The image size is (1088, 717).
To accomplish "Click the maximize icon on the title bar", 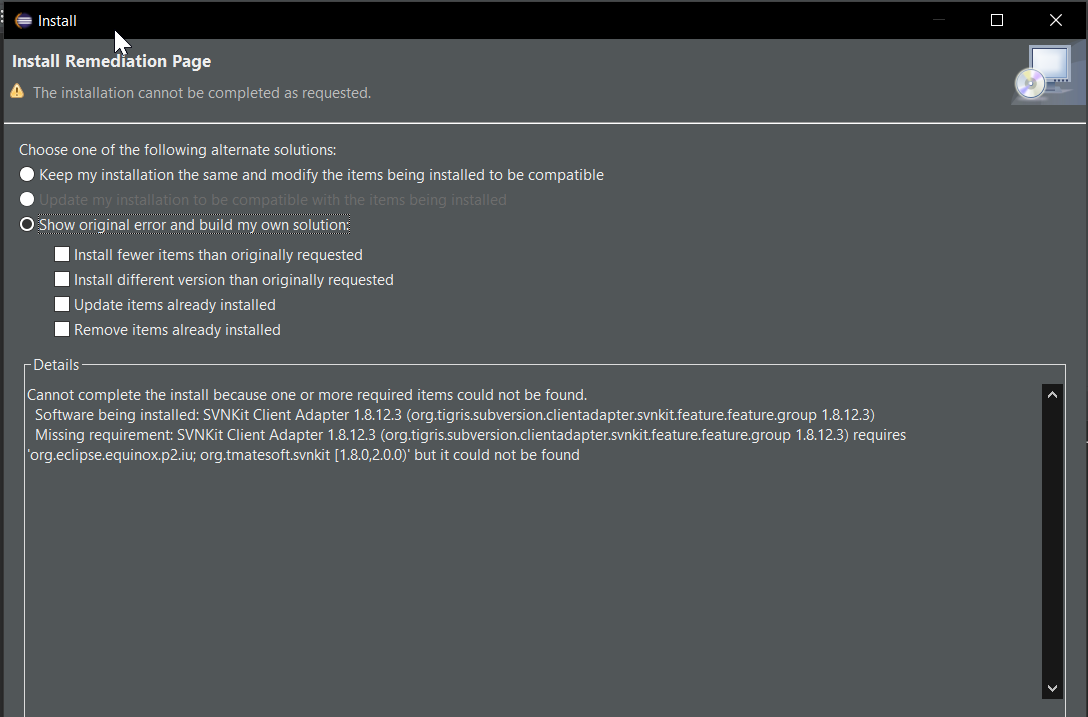I will [x=996, y=20].
